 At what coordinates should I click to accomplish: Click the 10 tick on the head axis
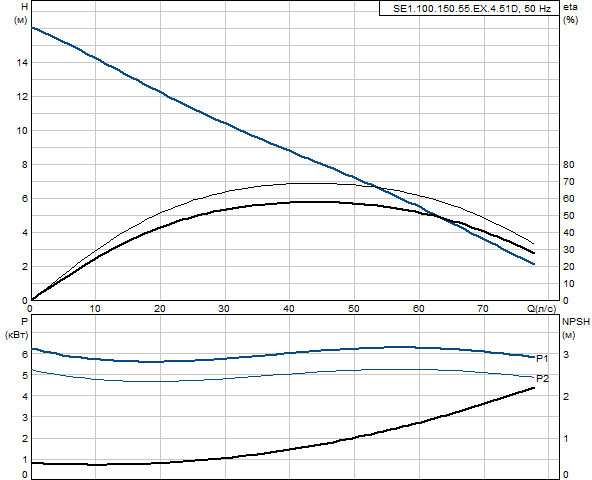(x=22, y=131)
